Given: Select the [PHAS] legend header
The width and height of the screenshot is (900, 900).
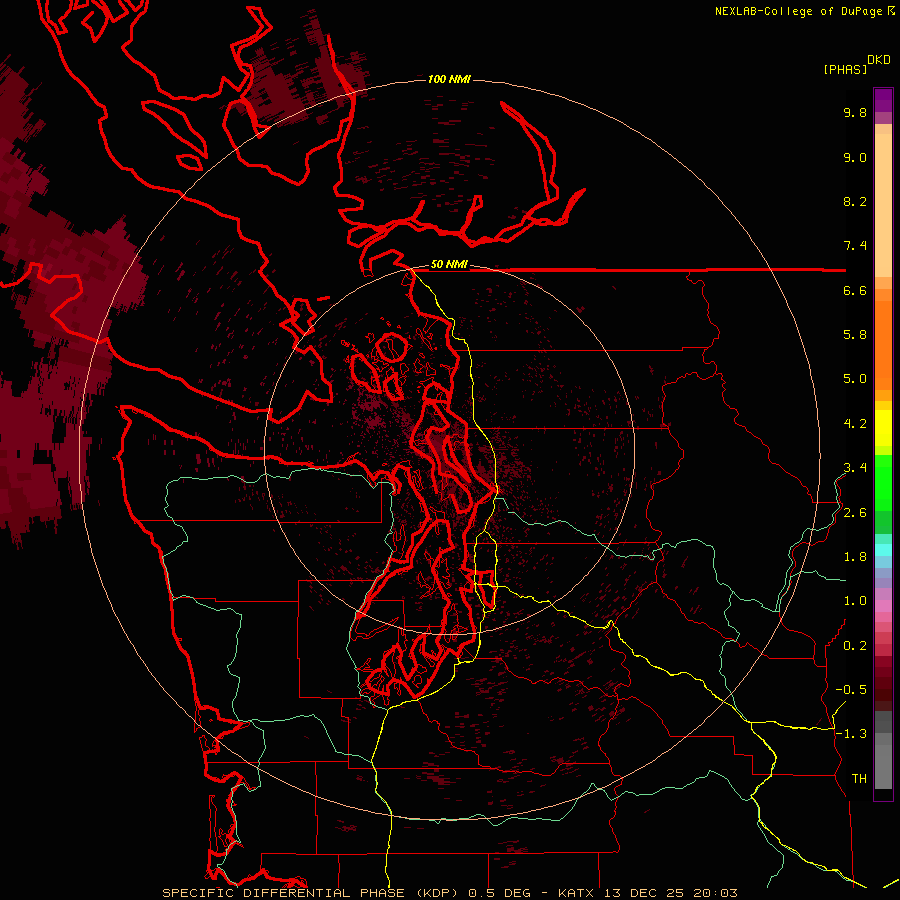Looking at the screenshot, I should pos(845,69).
